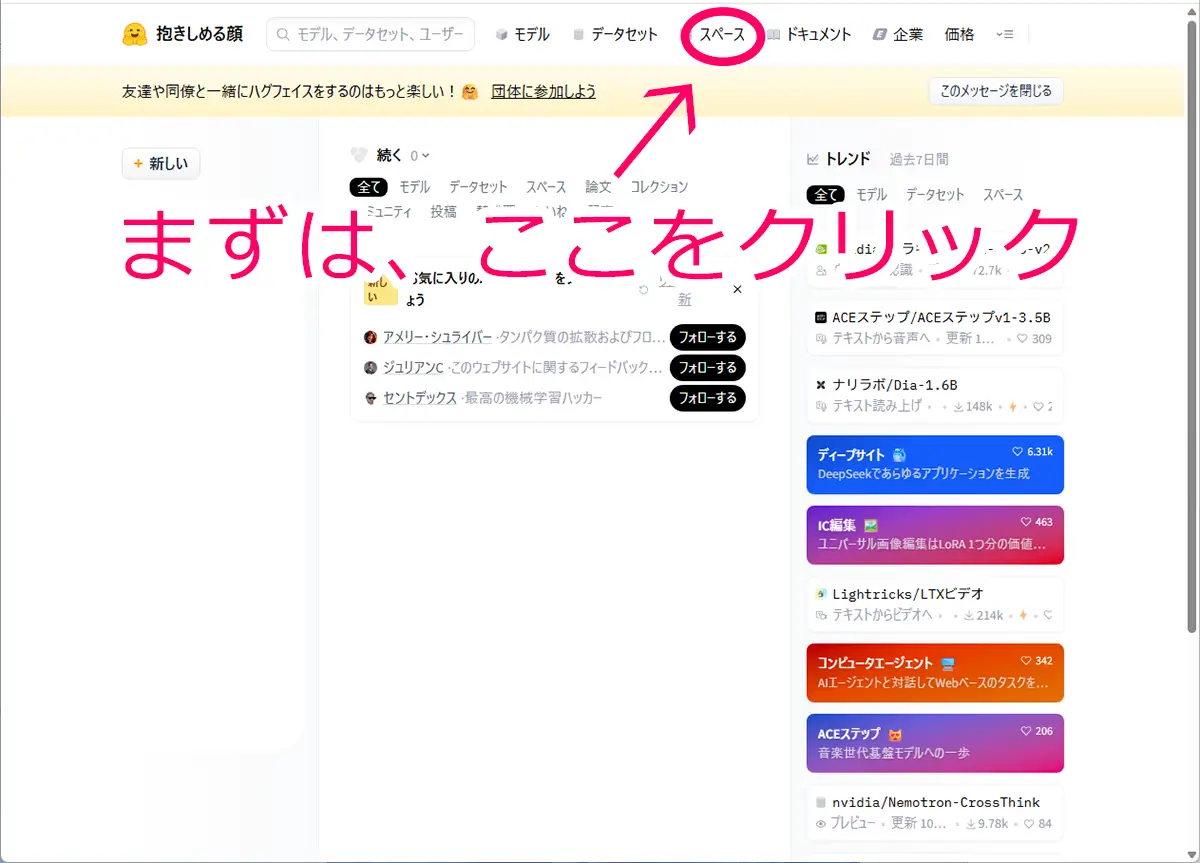This screenshot has width=1200, height=863.
Task: Open スペース in the top navigation
Action: pyautogui.click(x=721, y=34)
